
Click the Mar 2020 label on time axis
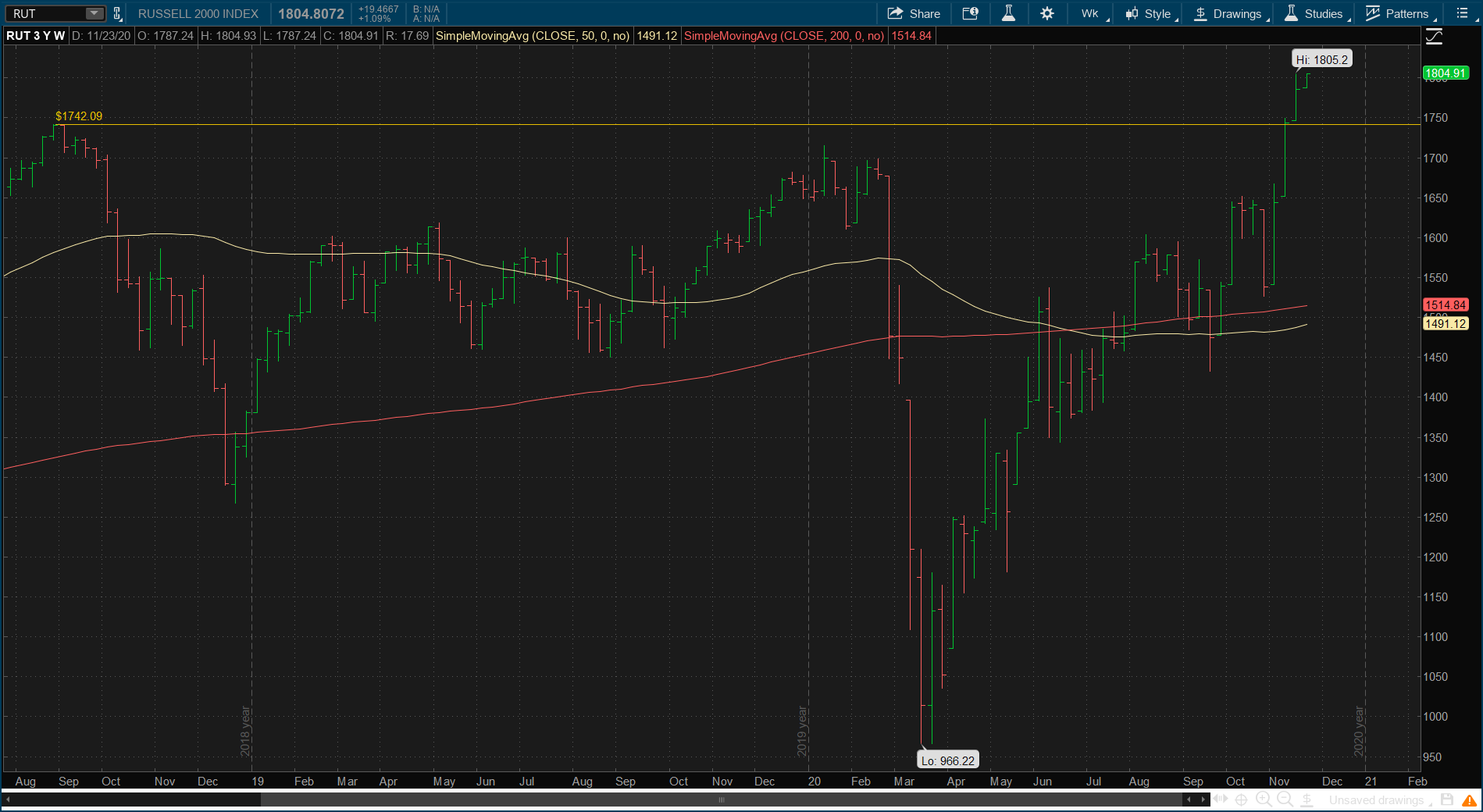click(904, 782)
